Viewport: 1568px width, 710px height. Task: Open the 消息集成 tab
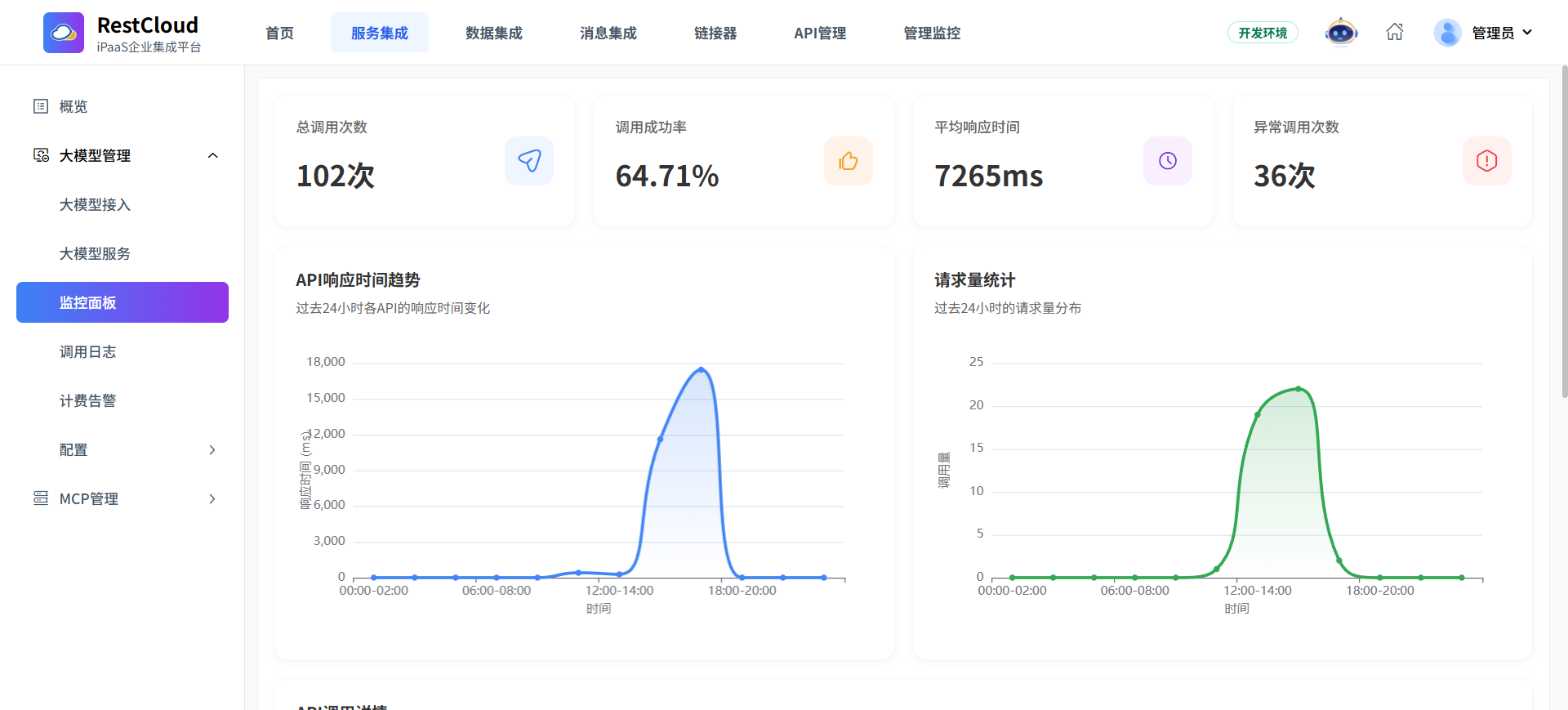tap(608, 33)
